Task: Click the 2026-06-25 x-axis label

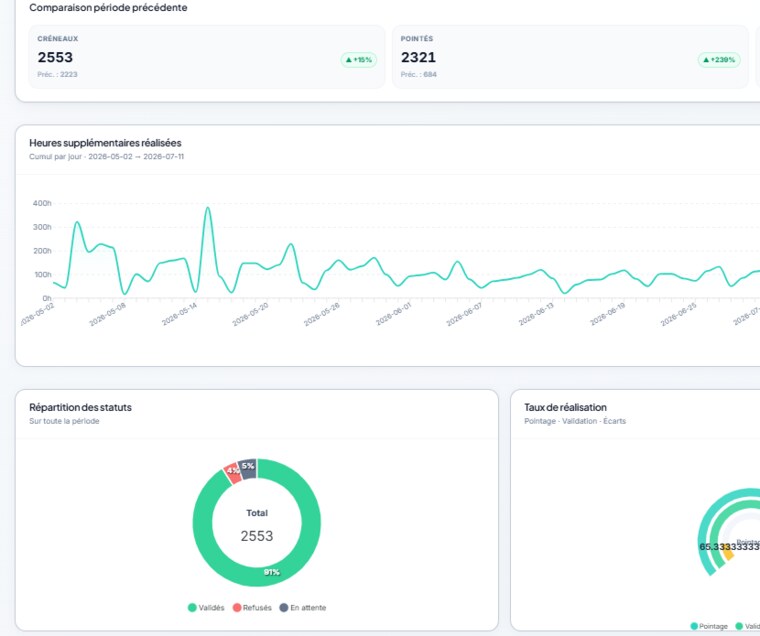Action: point(678,314)
